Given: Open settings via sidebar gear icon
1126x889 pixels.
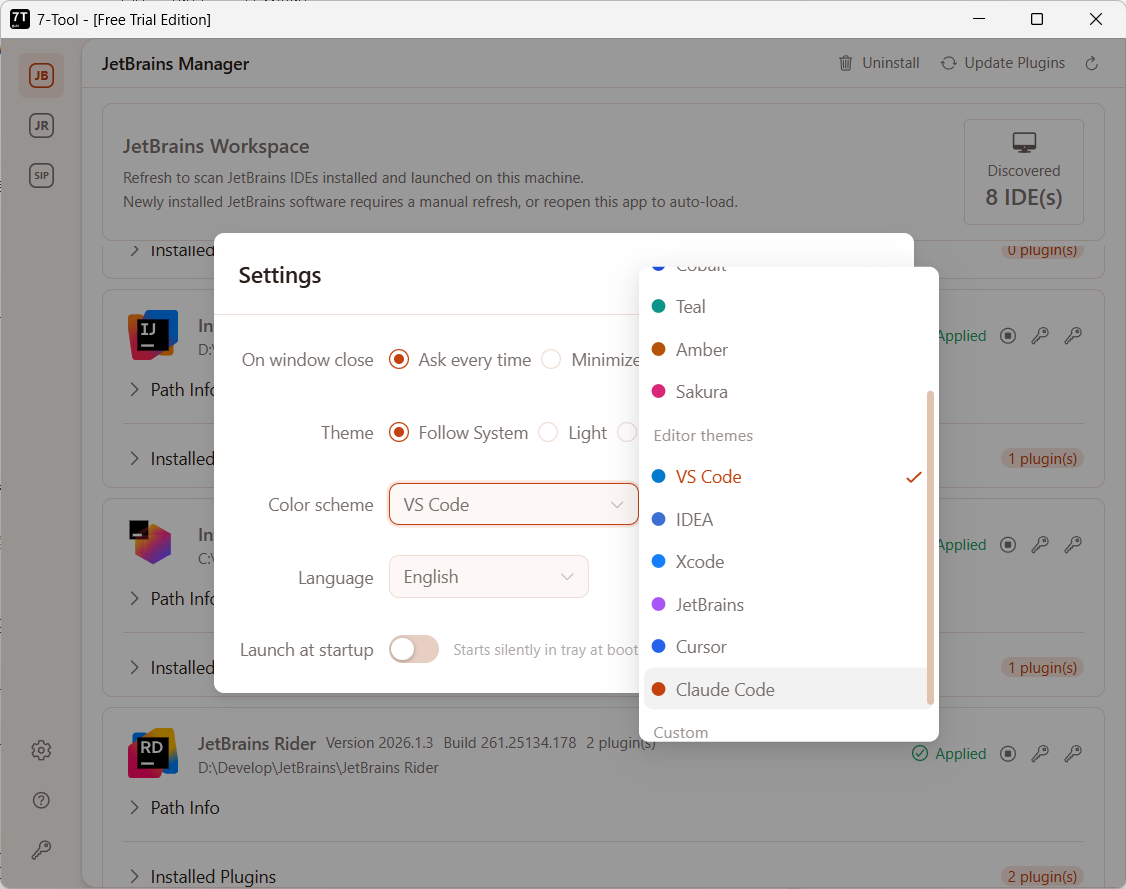Looking at the screenshot, I should (41, 750).
